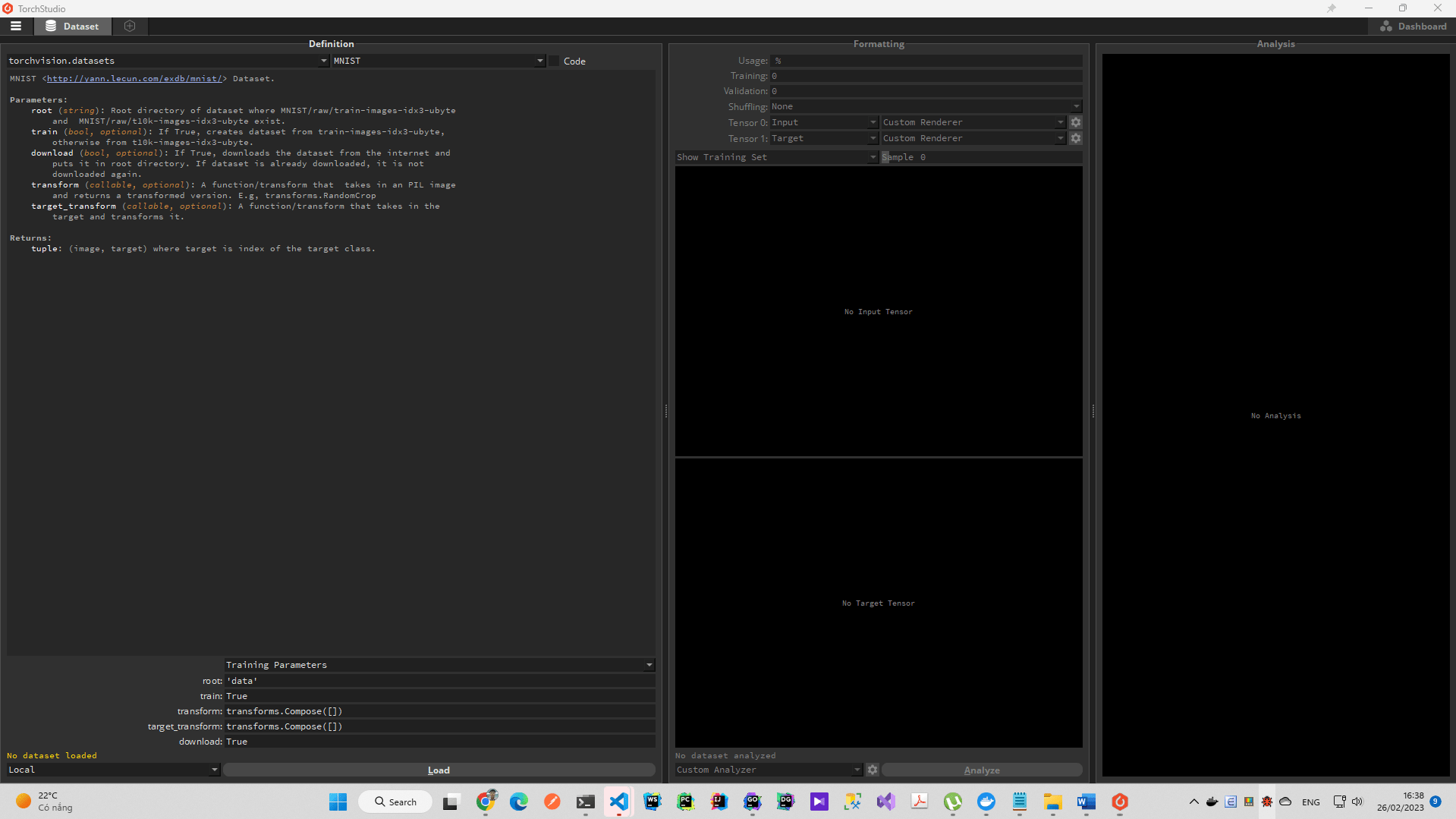Open IntelliJ IDEA from the taskbar
This screenshot has width=1456, height=819.
point(719,802)
